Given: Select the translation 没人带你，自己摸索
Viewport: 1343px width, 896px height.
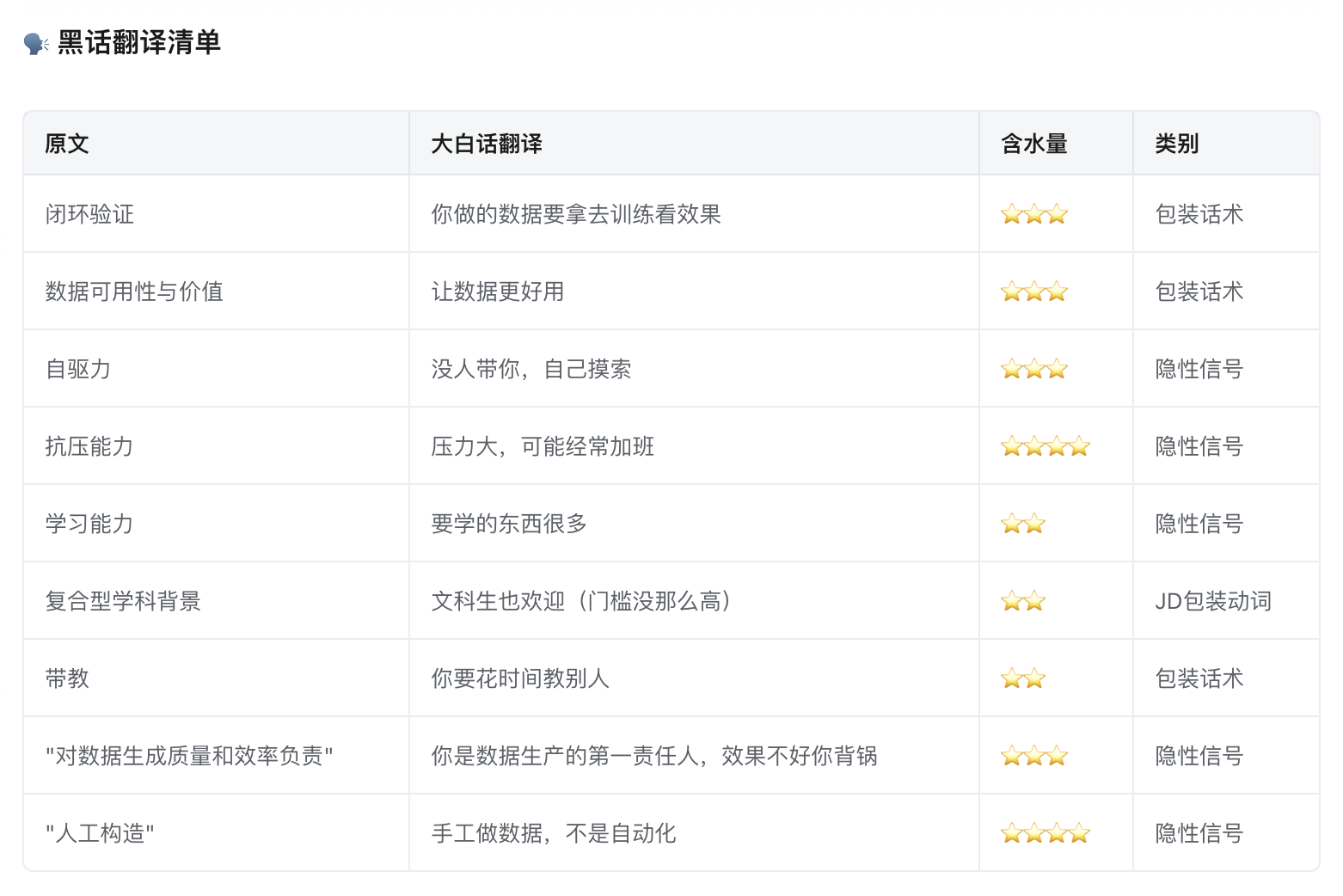Looking at the screenshot, I should click(530, 369).
